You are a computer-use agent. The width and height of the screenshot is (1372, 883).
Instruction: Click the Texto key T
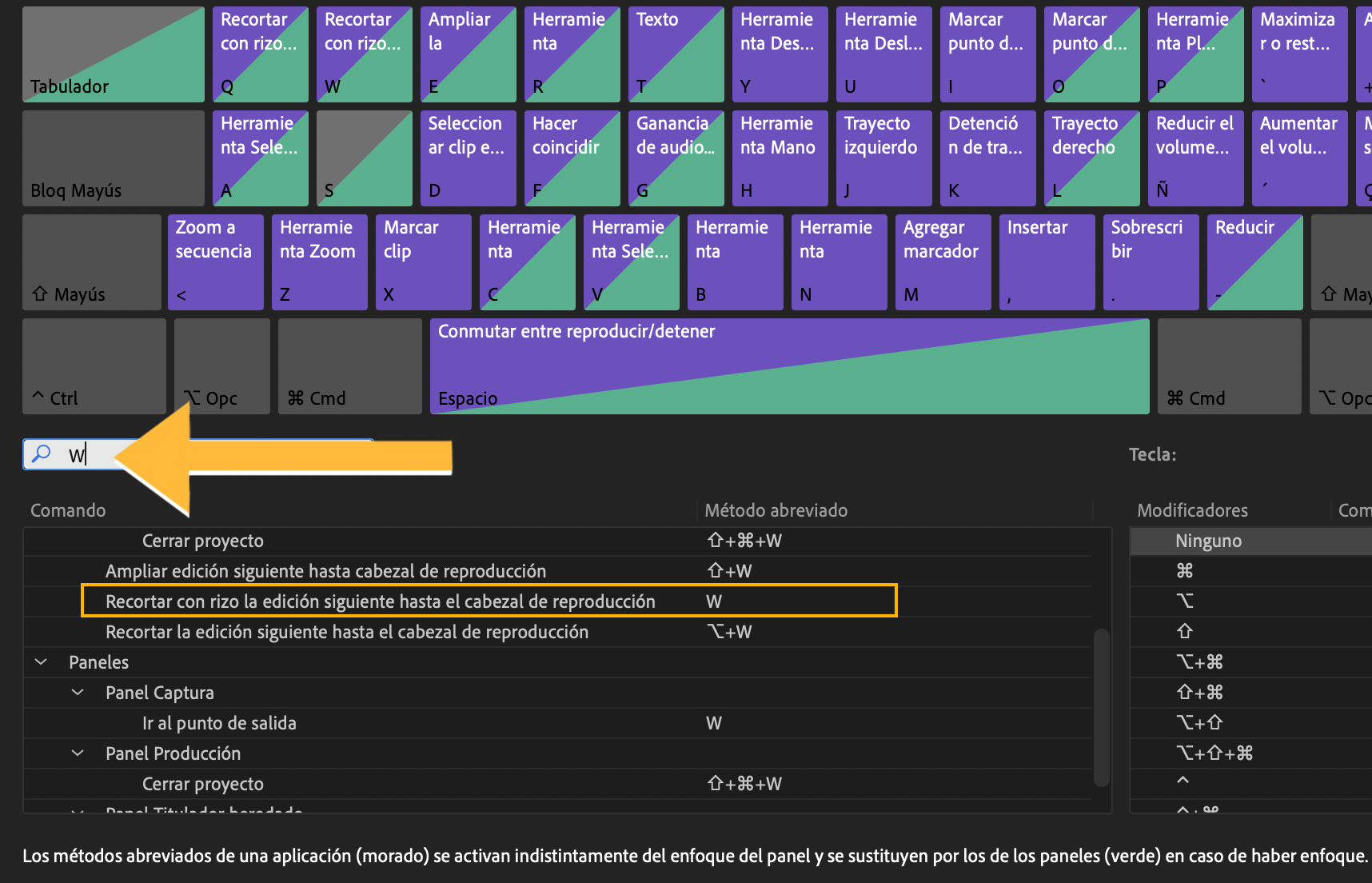click(676, 54)
